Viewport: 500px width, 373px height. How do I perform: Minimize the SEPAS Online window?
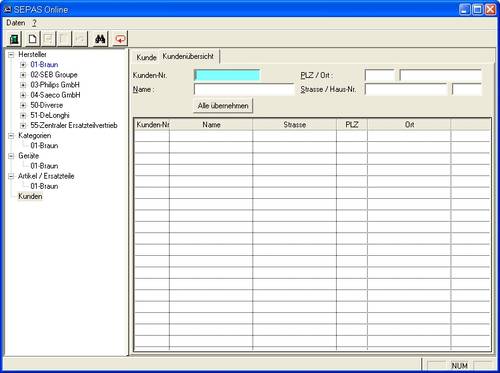[465, 9]
